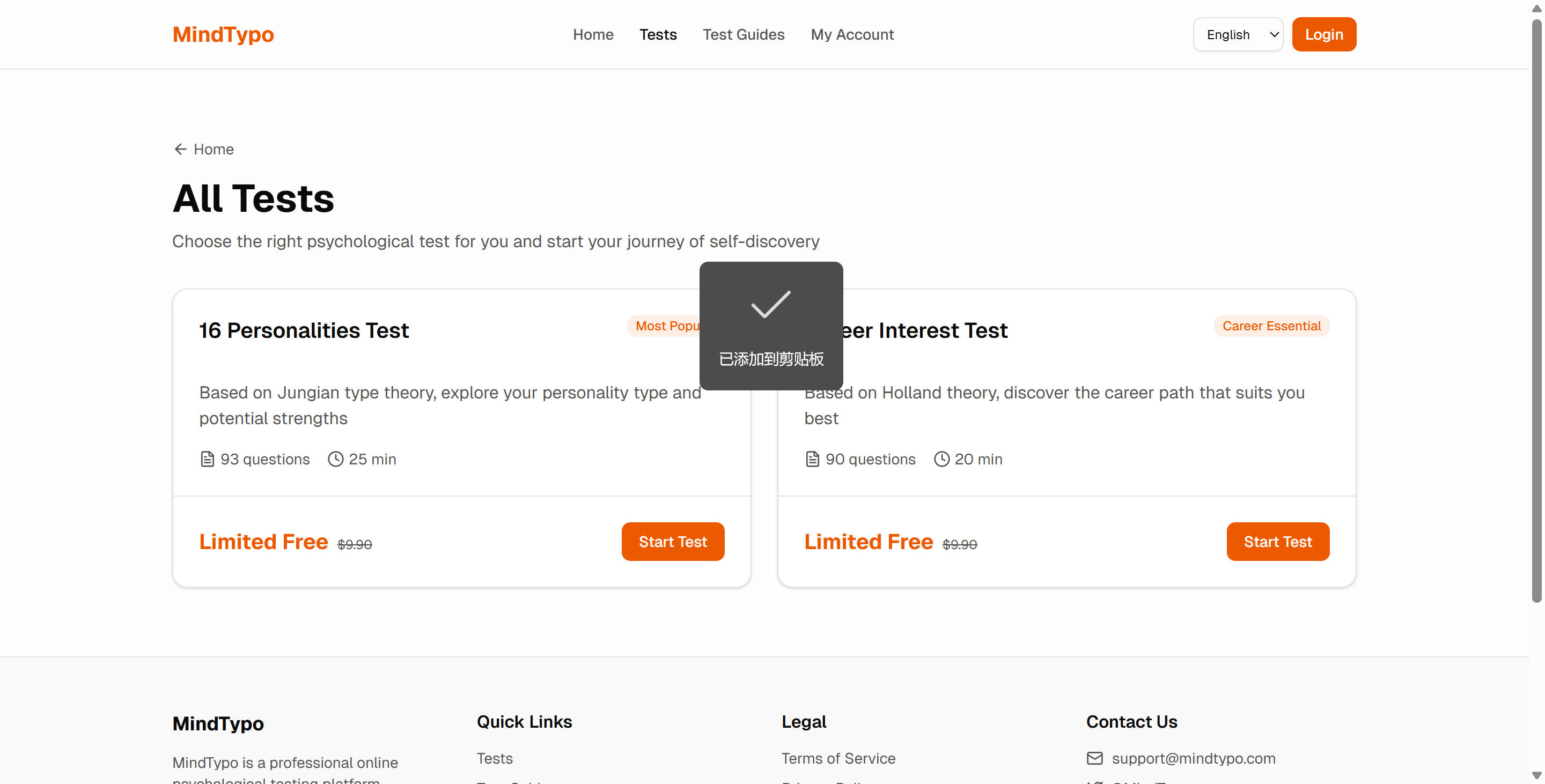Click Limited Free on the 16 Personalities card
The height and width of the screenshot is (784, 1545).
point(263,541)
